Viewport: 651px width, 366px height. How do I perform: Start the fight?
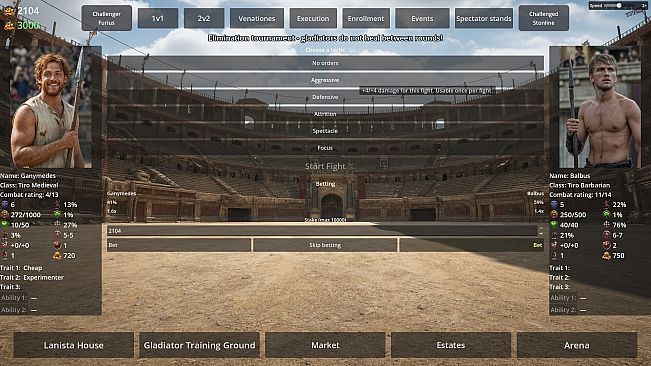click(325, 166)
